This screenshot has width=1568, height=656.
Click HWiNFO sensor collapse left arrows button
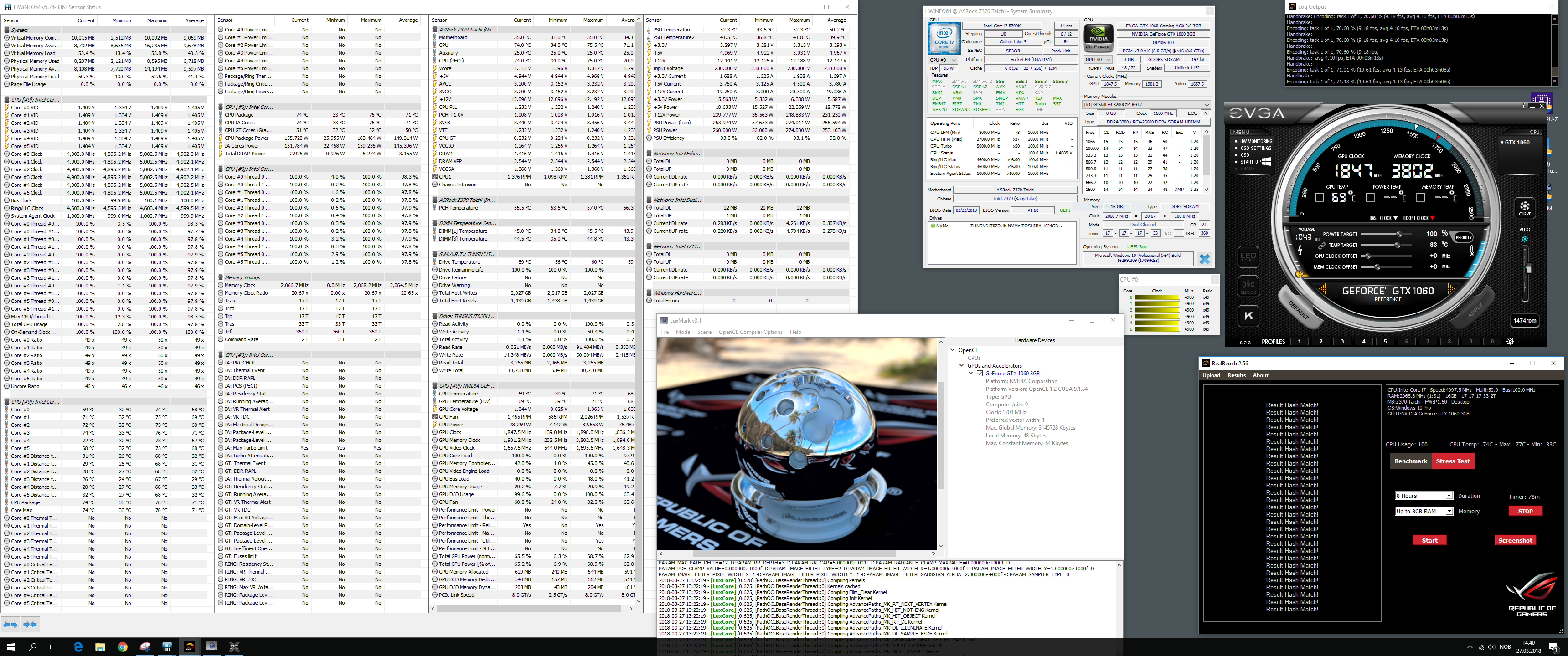coord(11,624)
